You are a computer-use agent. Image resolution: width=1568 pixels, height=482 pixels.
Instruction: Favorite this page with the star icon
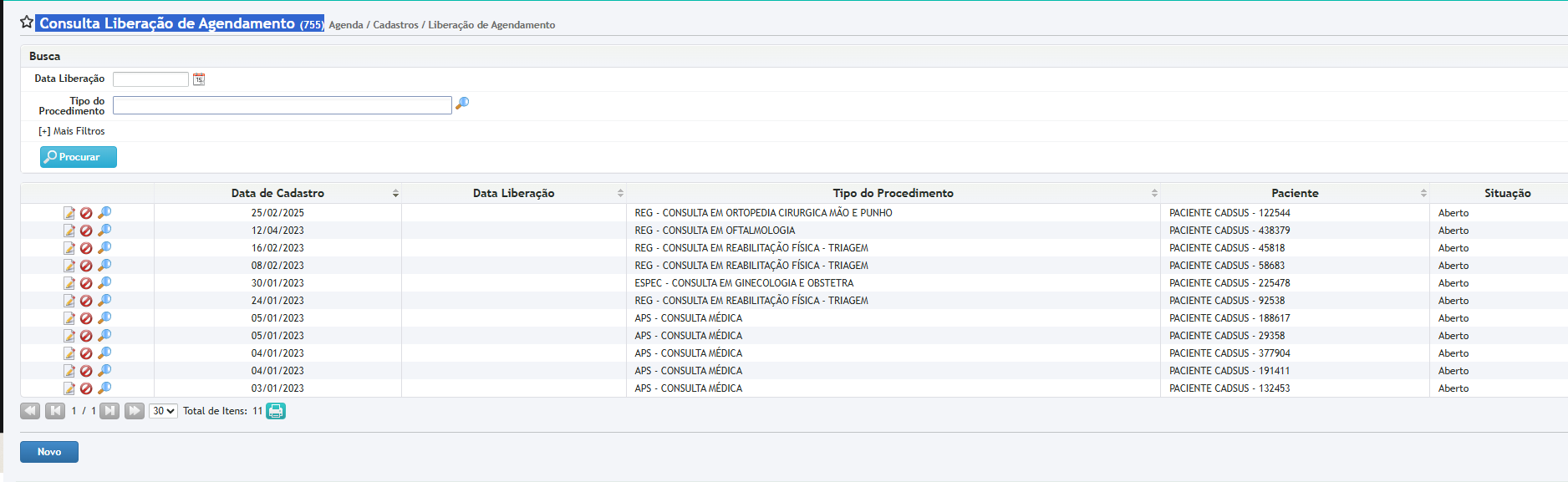[x=27, y=23]
